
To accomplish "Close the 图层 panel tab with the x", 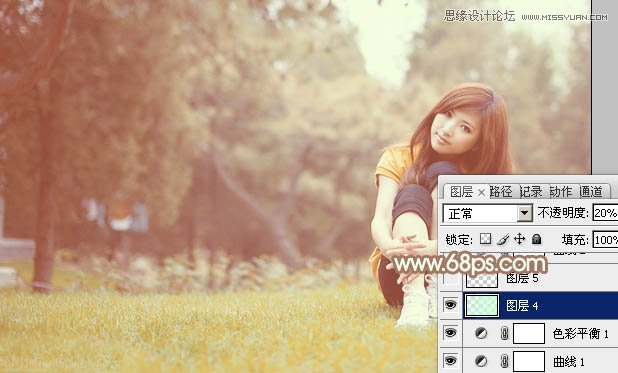I will click(481, 192).
